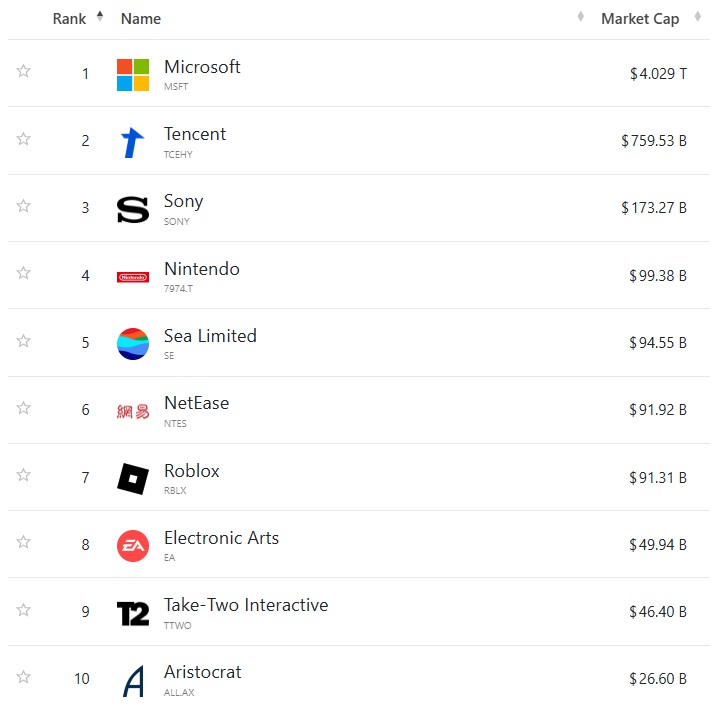
Task: Open the Tencent company link
Action: [195, 134]
